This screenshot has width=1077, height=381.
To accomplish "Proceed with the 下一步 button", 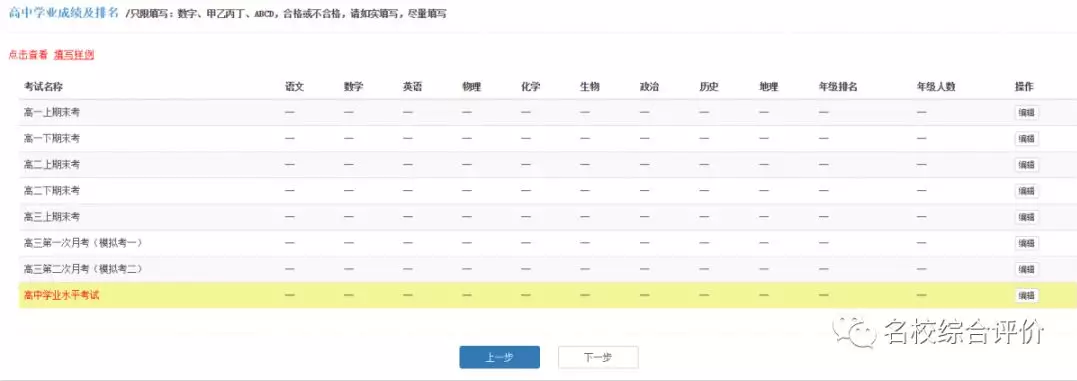I will [x=598, y=357].
